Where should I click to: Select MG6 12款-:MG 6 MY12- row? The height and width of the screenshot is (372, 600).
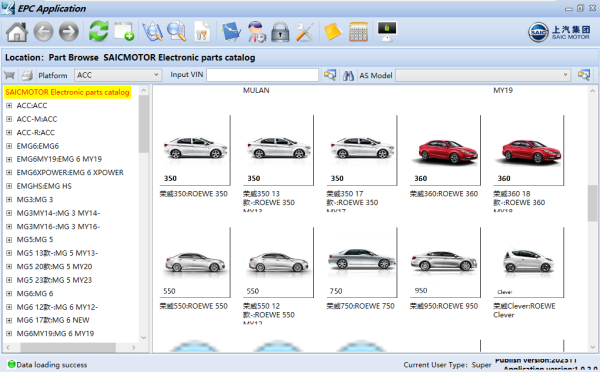pyautogui.click(x=57, y=307)
